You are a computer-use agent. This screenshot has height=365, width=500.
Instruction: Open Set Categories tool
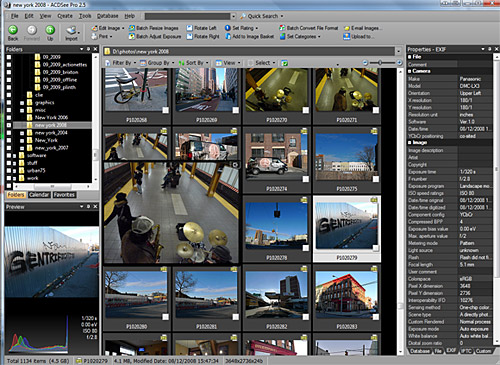[300, 36]
